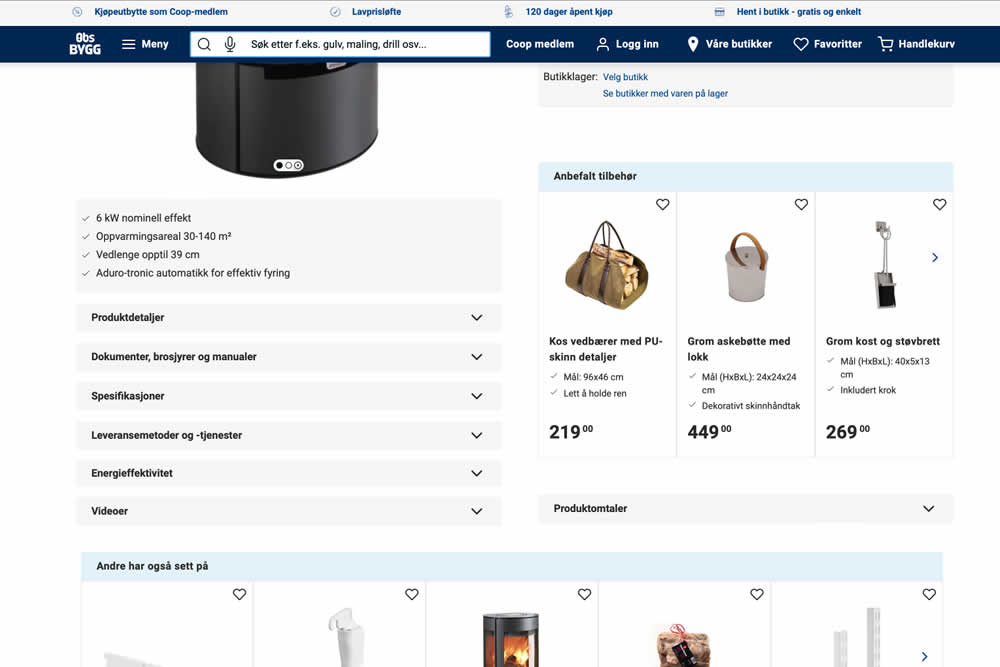
Task: Click the Obs BYGG logo
Action: (x=85, y=44)
